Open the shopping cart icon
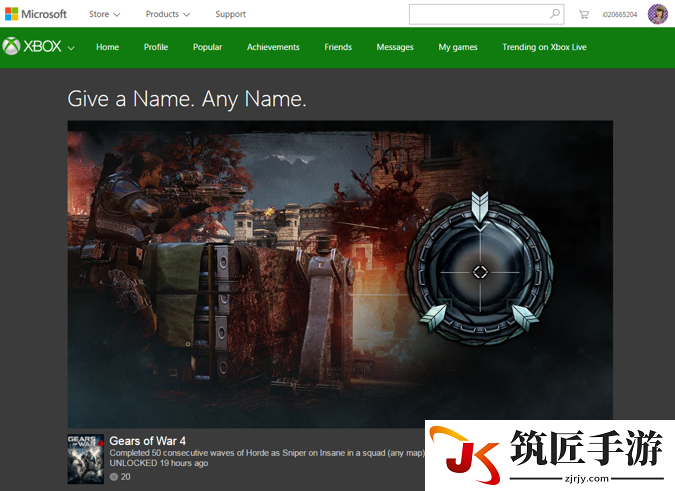Image resolution: width=675 pixels, height=491 pixels. coord(584,15)
